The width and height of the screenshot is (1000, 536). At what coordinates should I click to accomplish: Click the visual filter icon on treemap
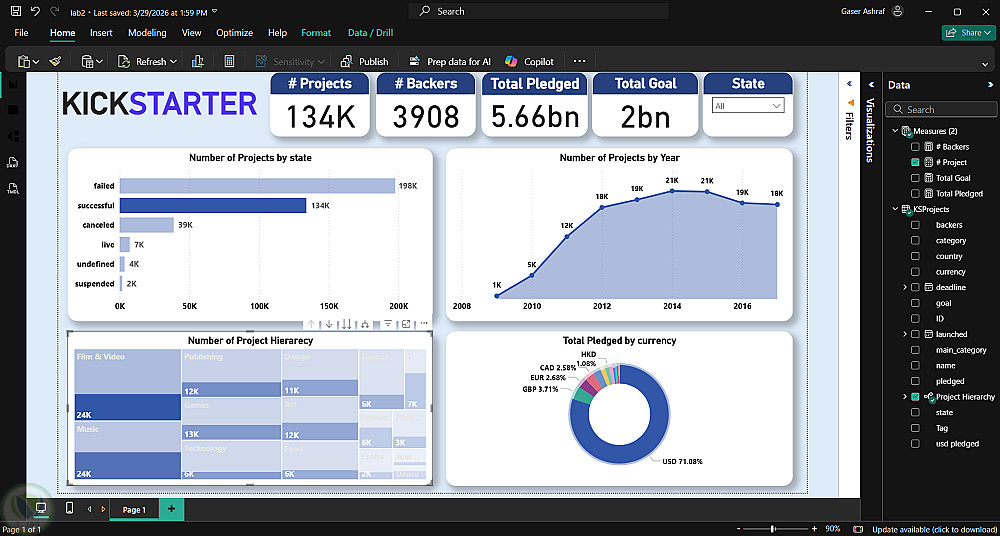coord(388,323)
